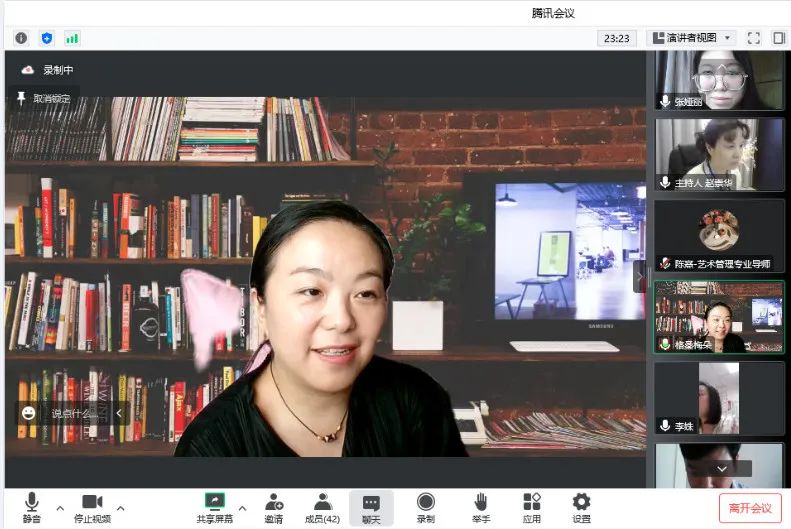Viewport: 791px width, 529px height.
Task: Mute microphone with the 静音 button
Action: click(31, 507)
